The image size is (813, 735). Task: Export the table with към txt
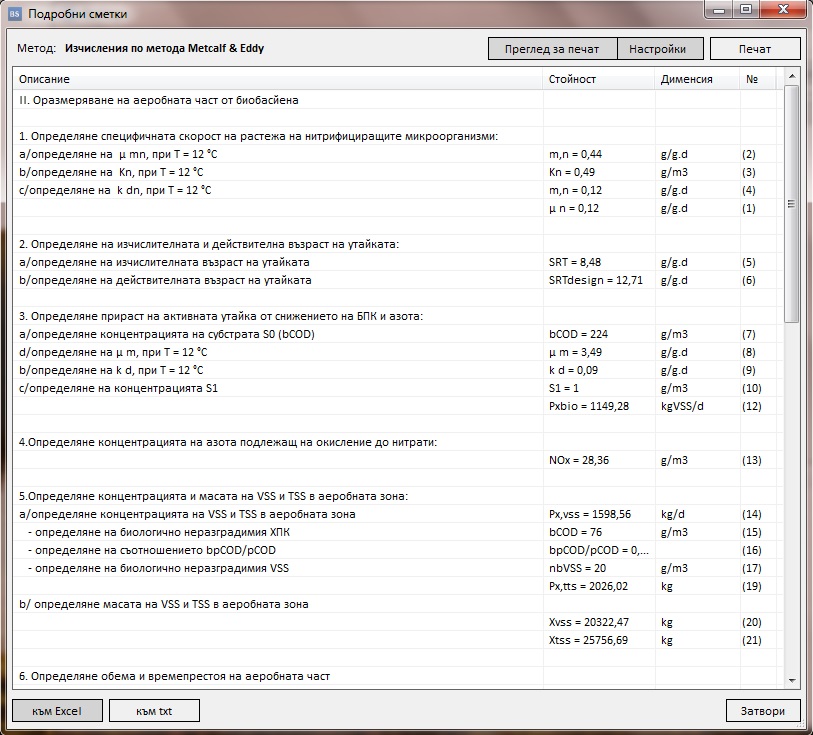[x=154, y=711]
